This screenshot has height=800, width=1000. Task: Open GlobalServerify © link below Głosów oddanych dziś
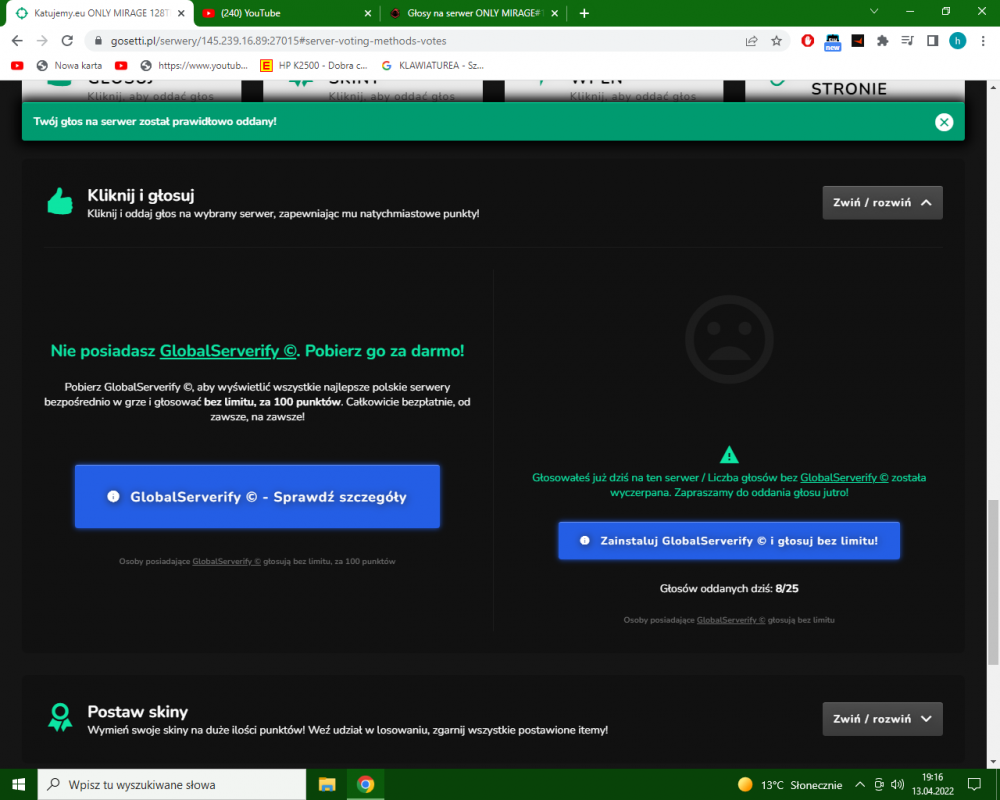[x=731, y=620]
